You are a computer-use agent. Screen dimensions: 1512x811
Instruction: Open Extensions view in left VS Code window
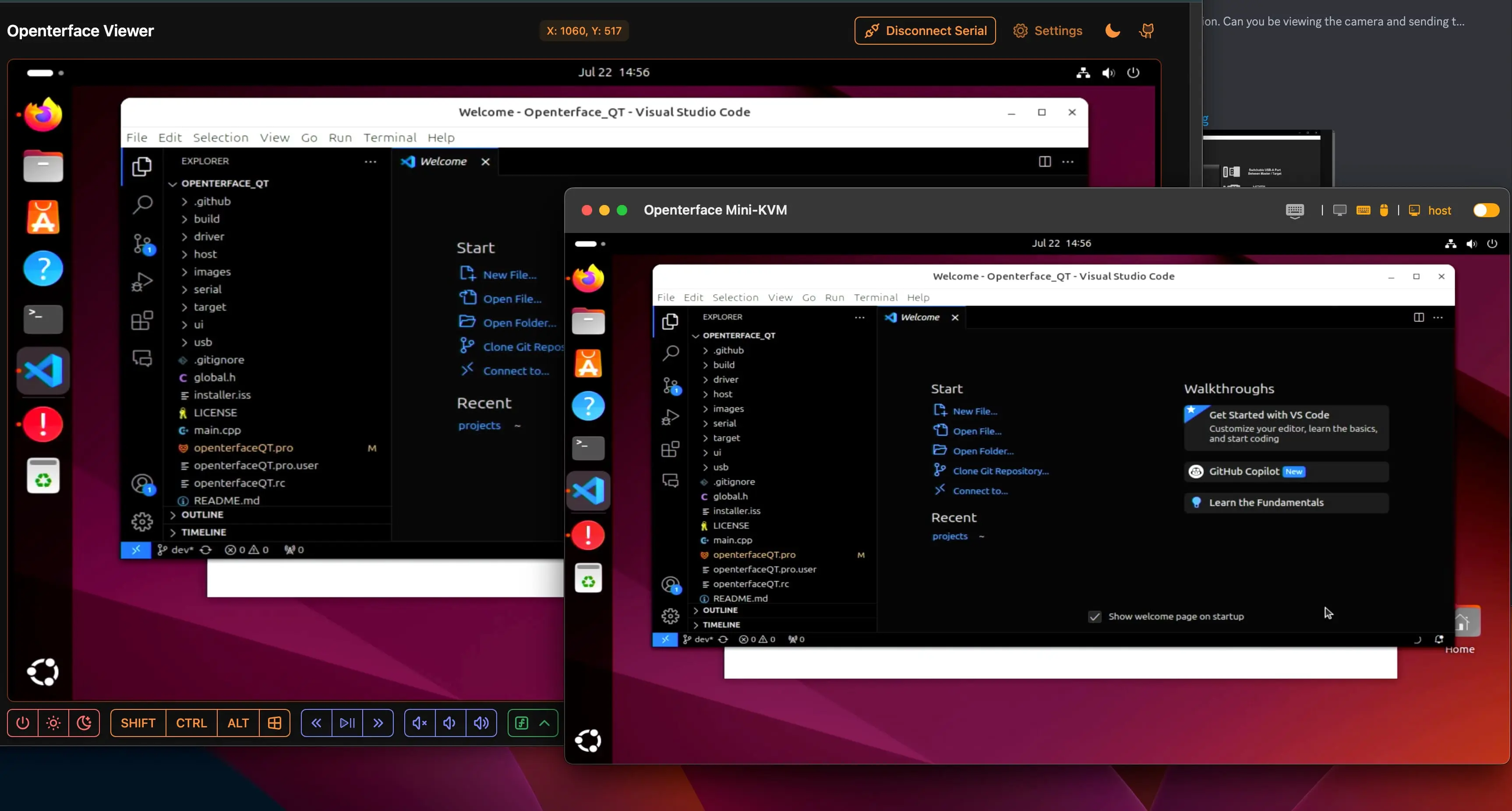click(x=142, y=321)
